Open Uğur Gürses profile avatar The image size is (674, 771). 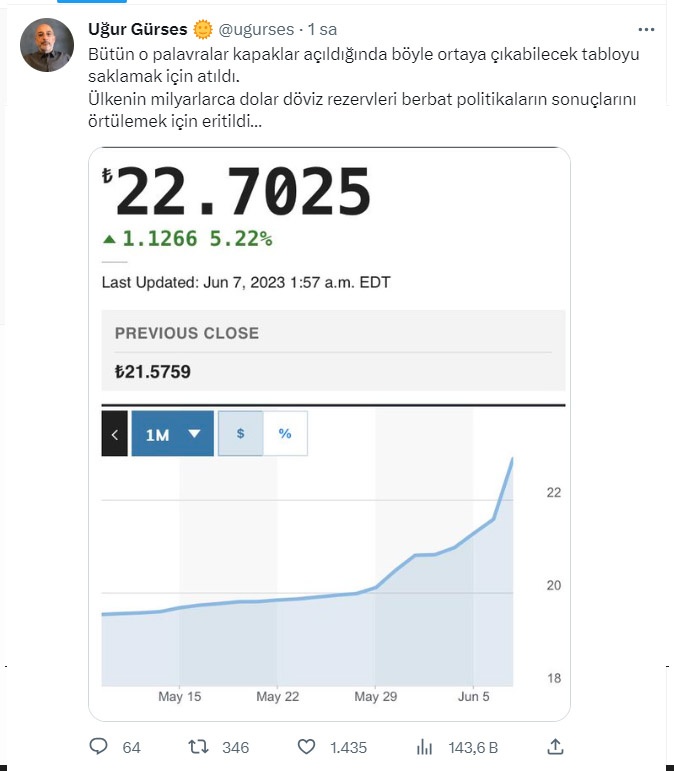point(47,44)
